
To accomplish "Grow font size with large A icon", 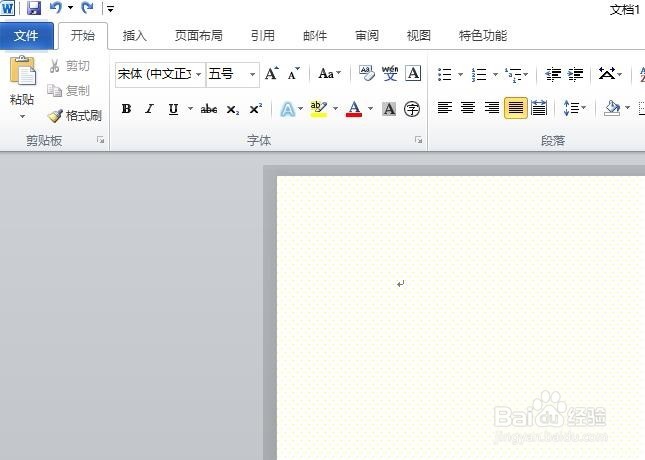I will [x=271, y=74].
